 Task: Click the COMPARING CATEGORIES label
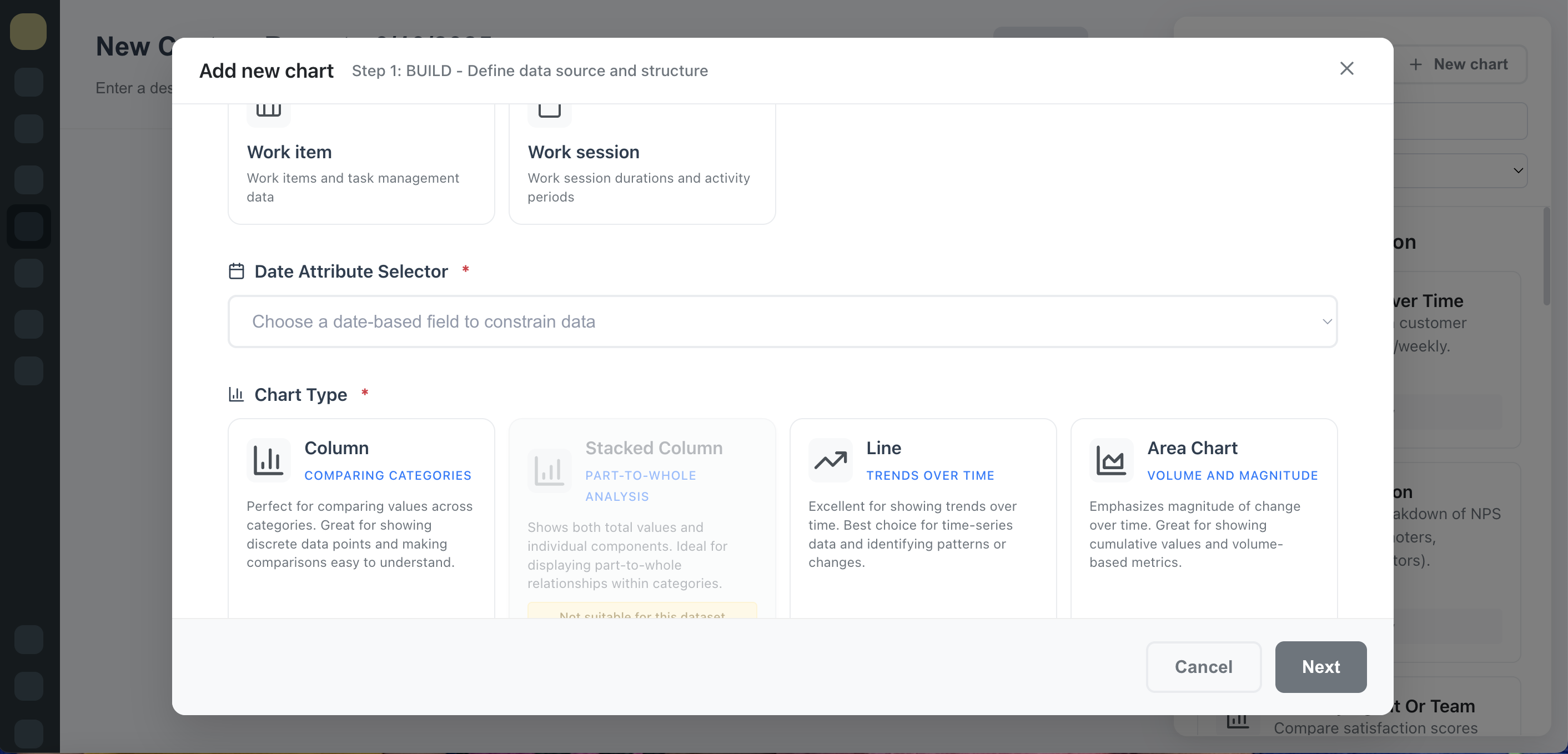click(x=388, y=475)
